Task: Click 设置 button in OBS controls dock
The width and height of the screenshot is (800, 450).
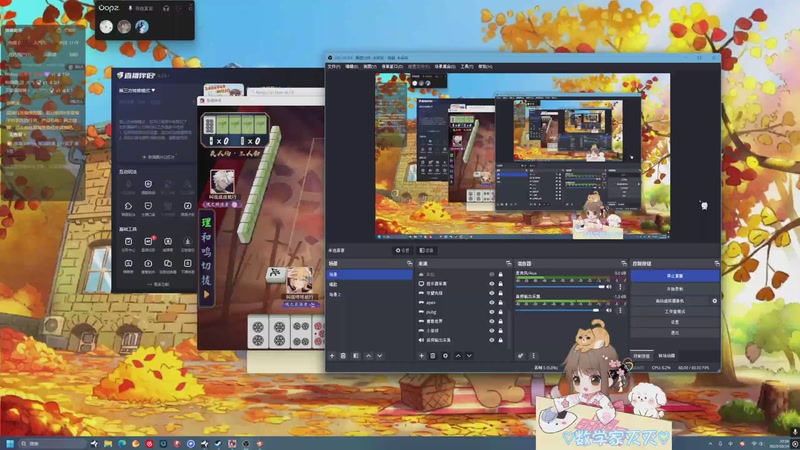Action: (x=675, y=322)
